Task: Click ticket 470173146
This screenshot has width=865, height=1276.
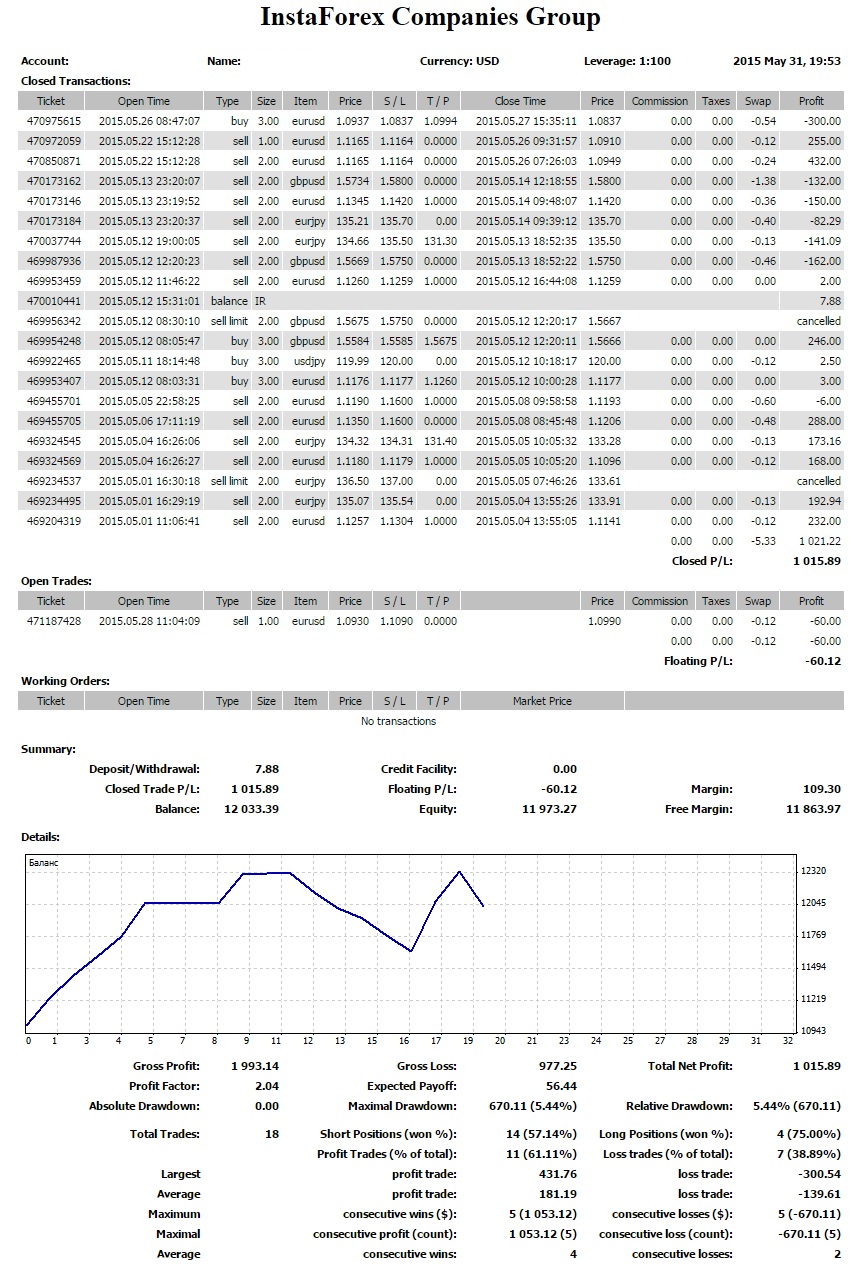Action: pos(54,201)
